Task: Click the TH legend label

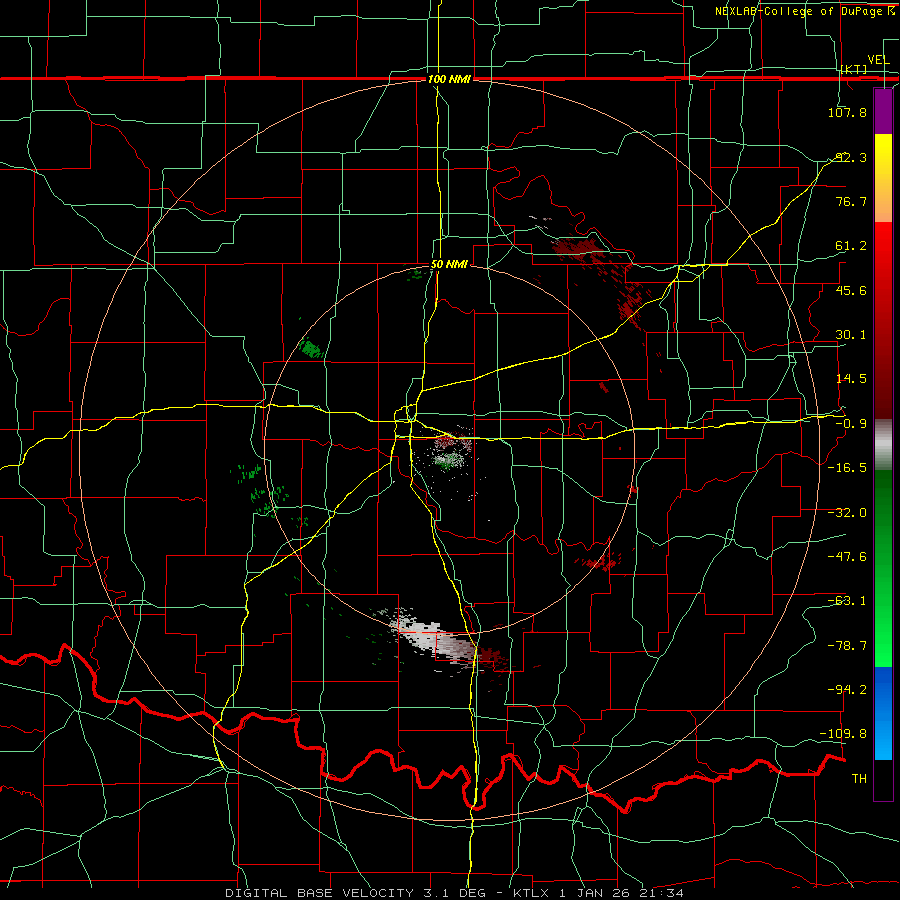Action: point(859,779)
